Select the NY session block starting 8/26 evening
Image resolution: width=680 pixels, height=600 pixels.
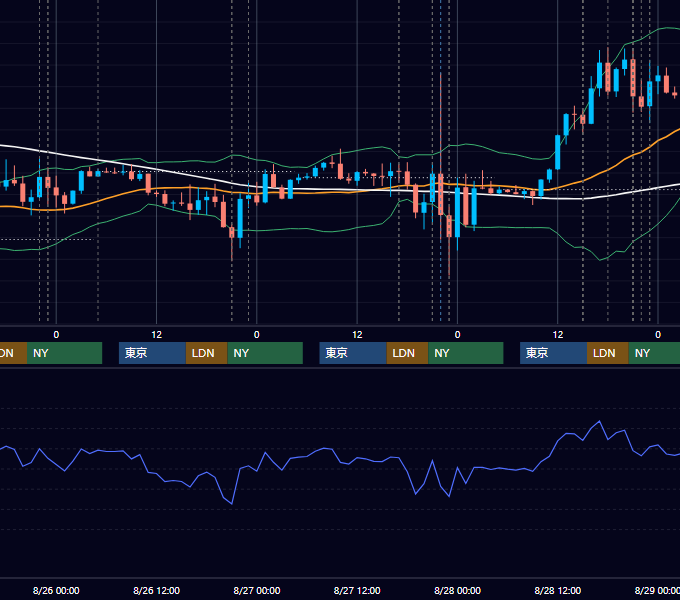pyautogui.click(x=265, y=353)
